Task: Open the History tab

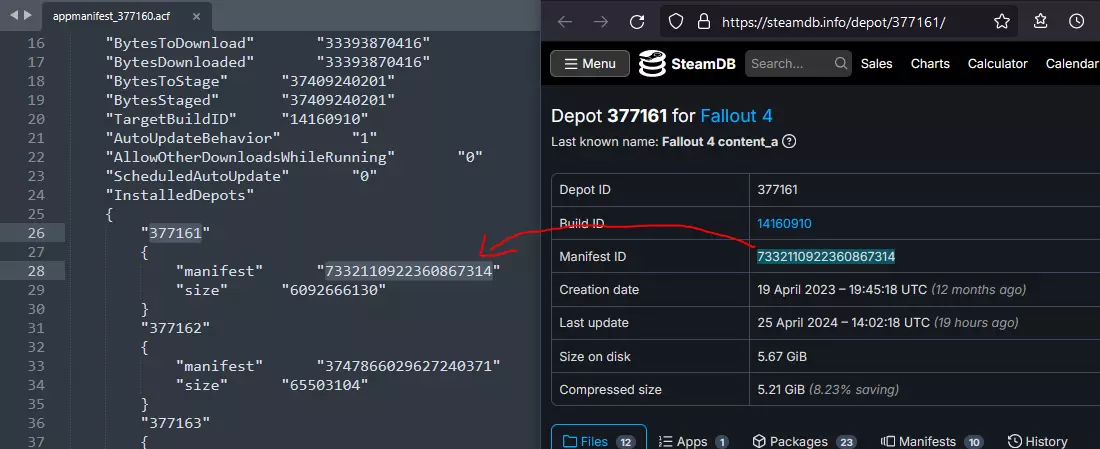Action: [x=1038, y=441]
